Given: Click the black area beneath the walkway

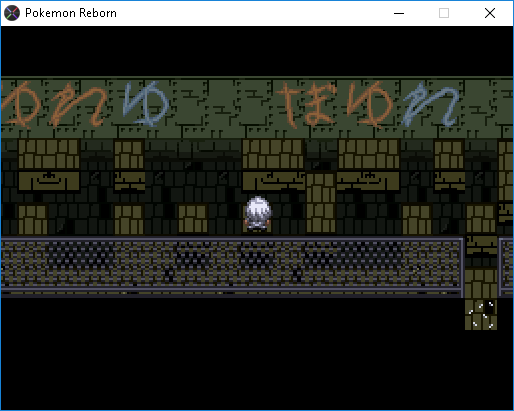Looking at the screenshot, I should point(230,353).
